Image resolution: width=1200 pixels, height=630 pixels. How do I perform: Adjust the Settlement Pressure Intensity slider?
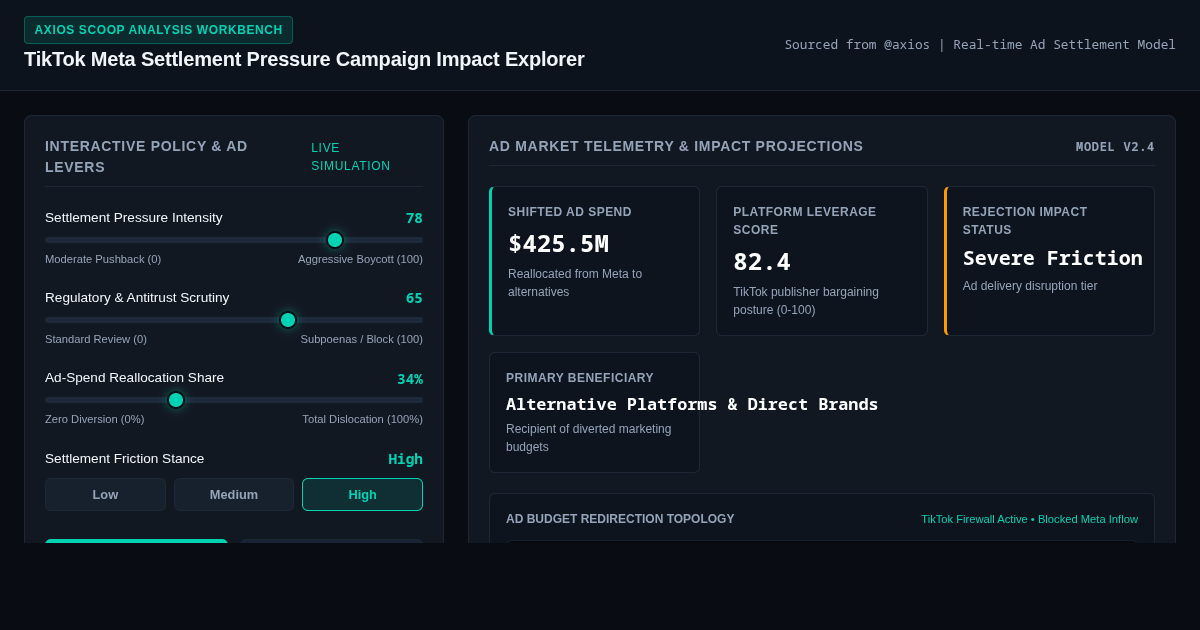(234, 240)
